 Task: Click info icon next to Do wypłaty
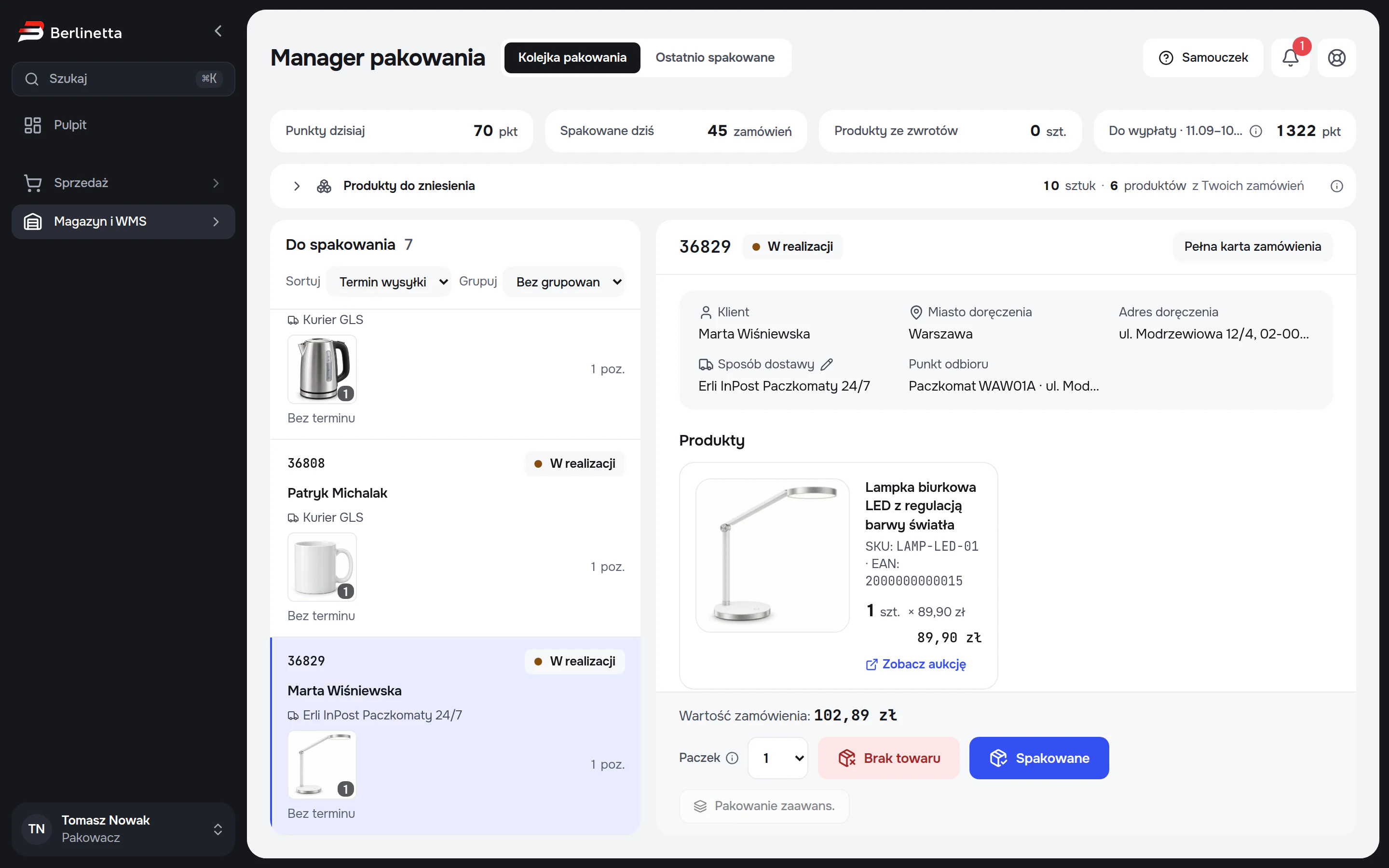[1256, 132]
